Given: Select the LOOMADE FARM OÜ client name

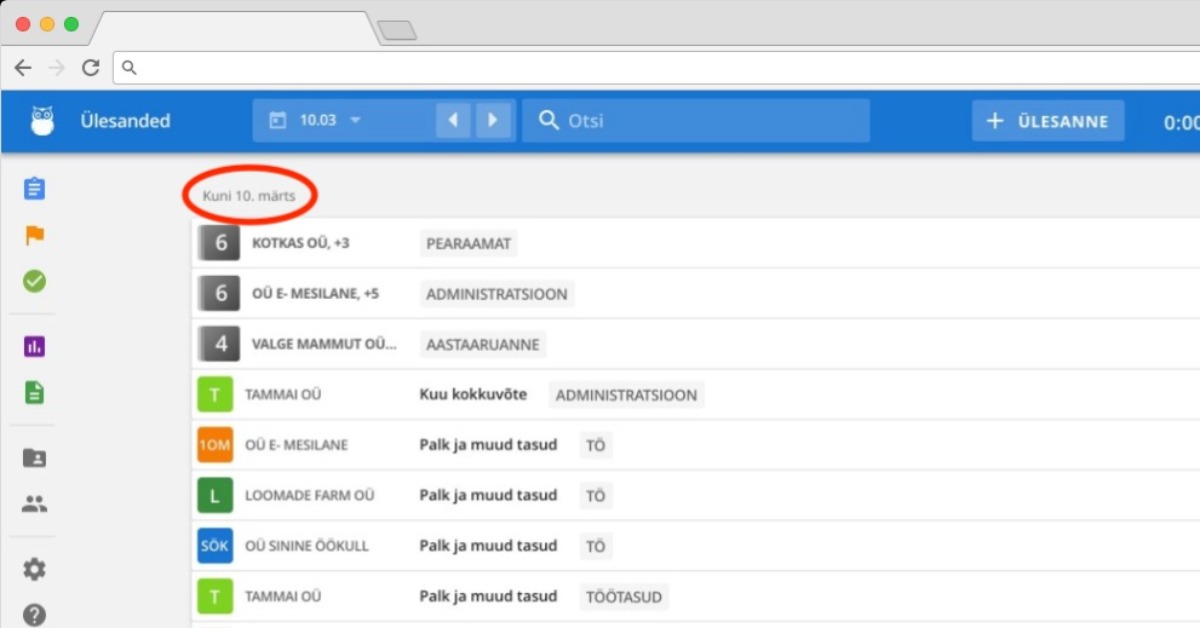Looking at the screenshot, I should point(310,496).
